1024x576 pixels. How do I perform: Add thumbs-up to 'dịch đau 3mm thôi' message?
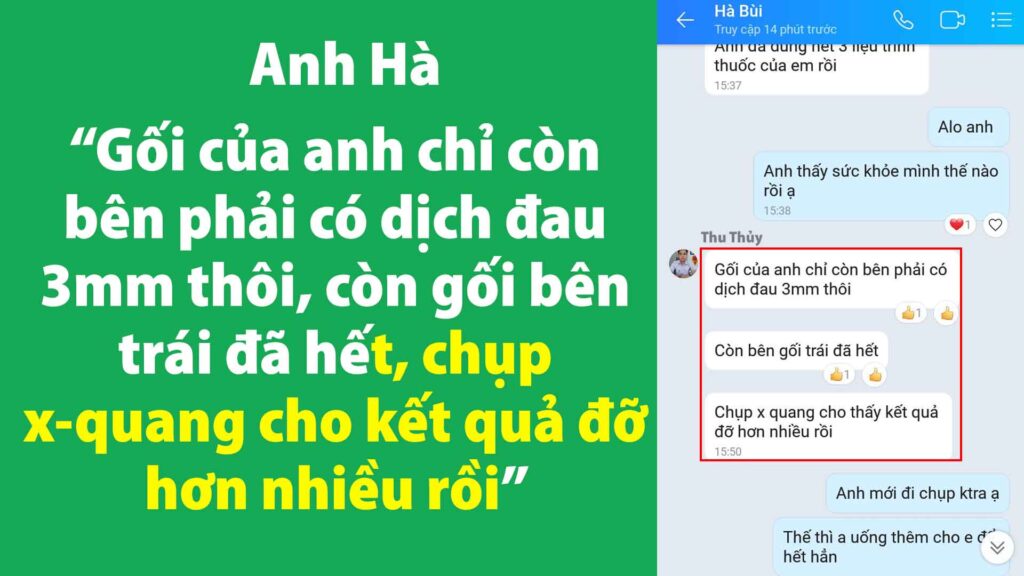(946, 314)
